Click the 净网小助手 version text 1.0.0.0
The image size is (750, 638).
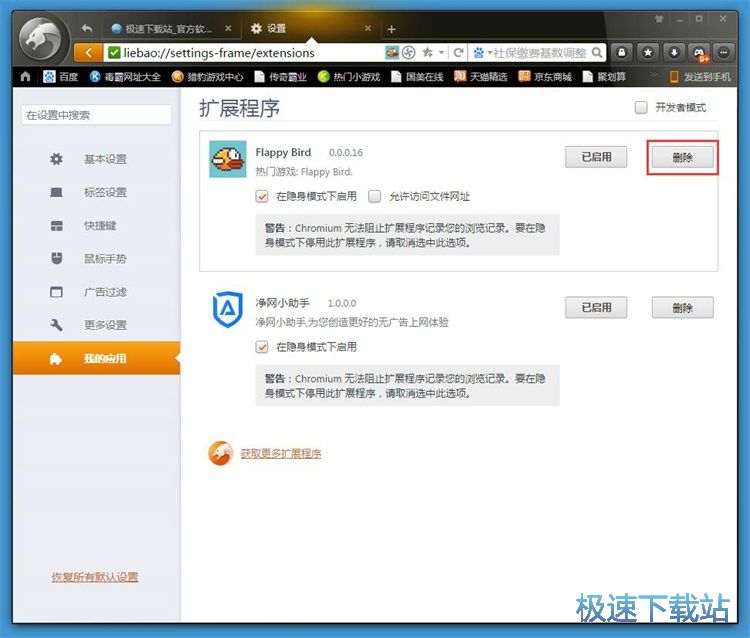(x=342, y=303)
